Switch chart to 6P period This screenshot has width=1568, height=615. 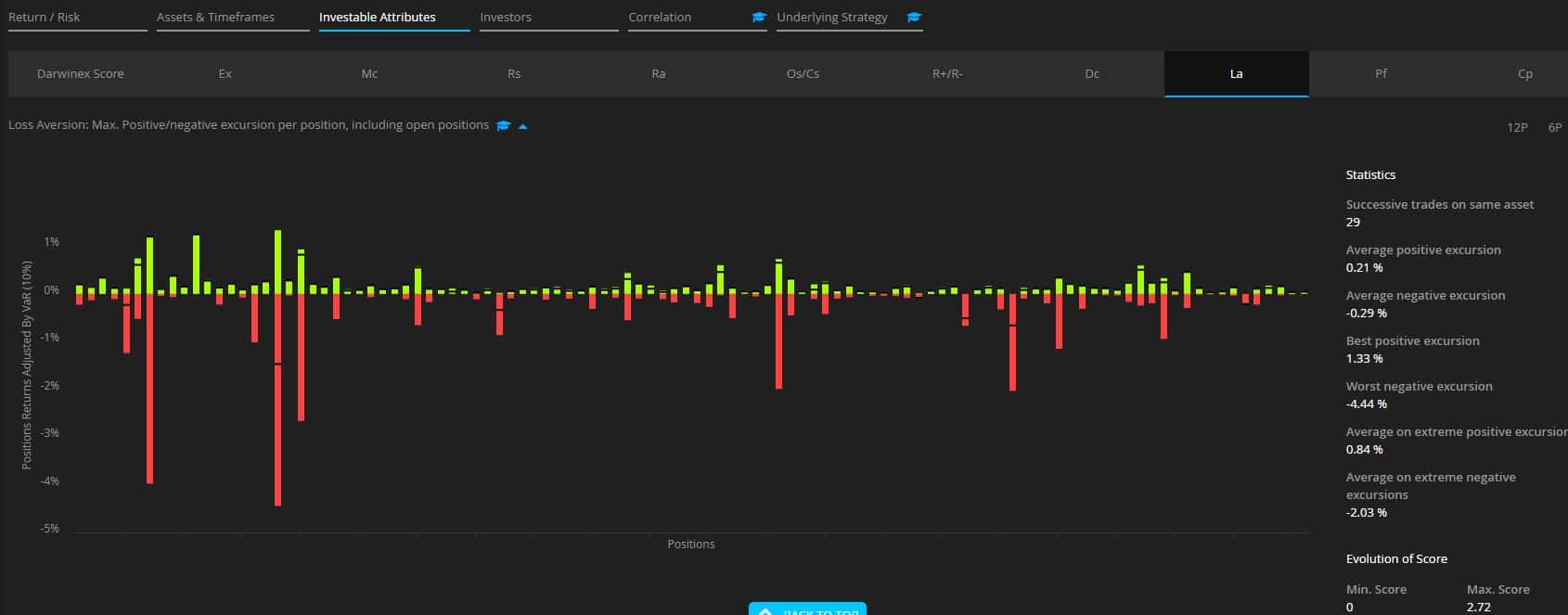[x=1554, y=127]
